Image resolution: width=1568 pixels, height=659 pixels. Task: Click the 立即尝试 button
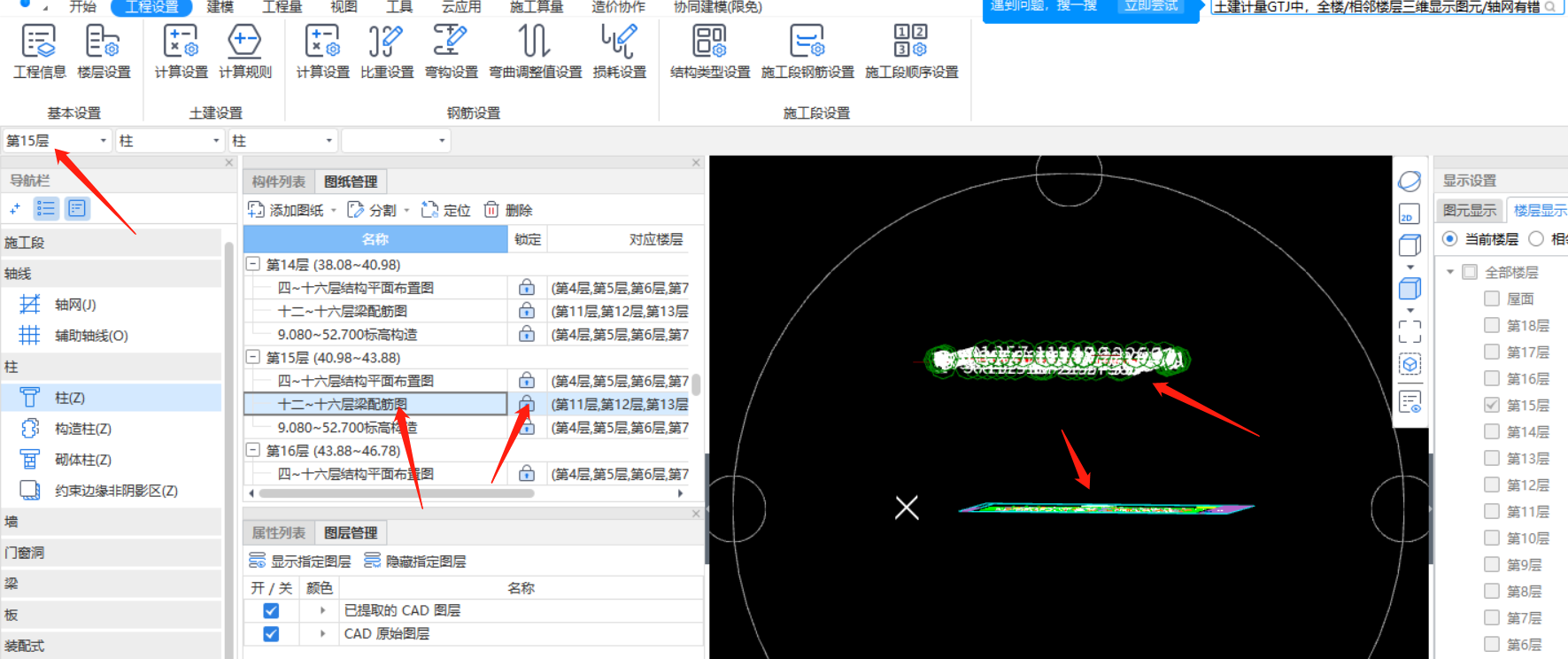[x=1151, y=6]
